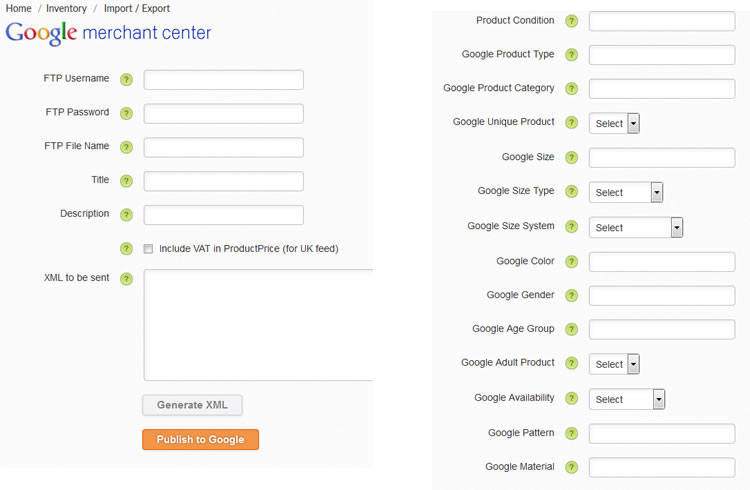The height and width of the screenshot is (490, 750).
Task: Expand the Google Size Type dropdown
Action: [626, 193]
